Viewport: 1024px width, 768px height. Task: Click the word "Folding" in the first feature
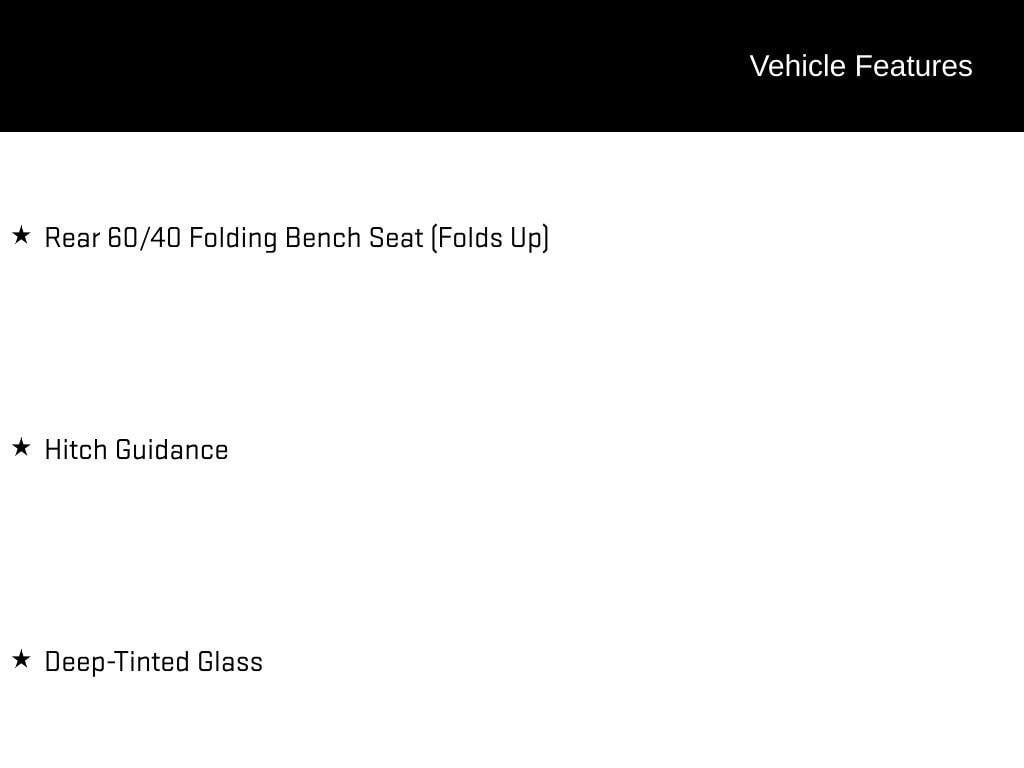(x=233, y=238)
